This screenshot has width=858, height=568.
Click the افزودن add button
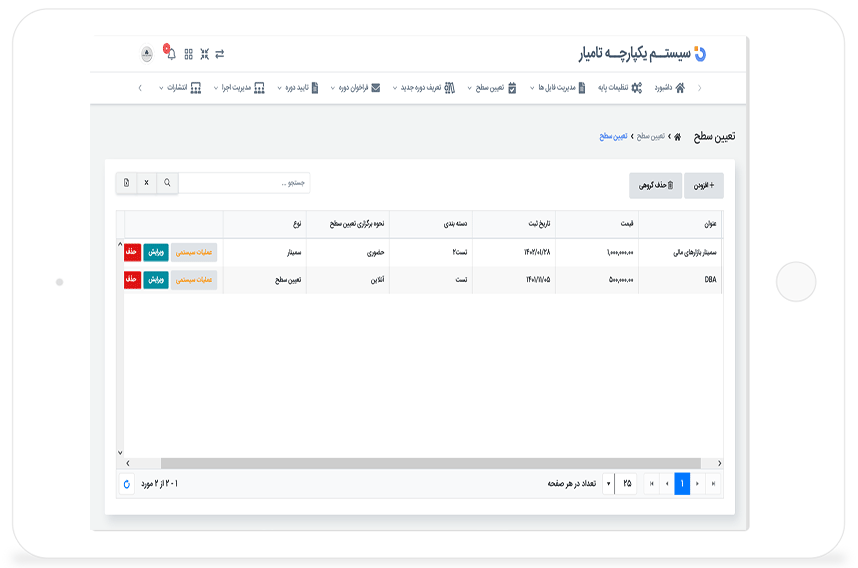[704, 185]
